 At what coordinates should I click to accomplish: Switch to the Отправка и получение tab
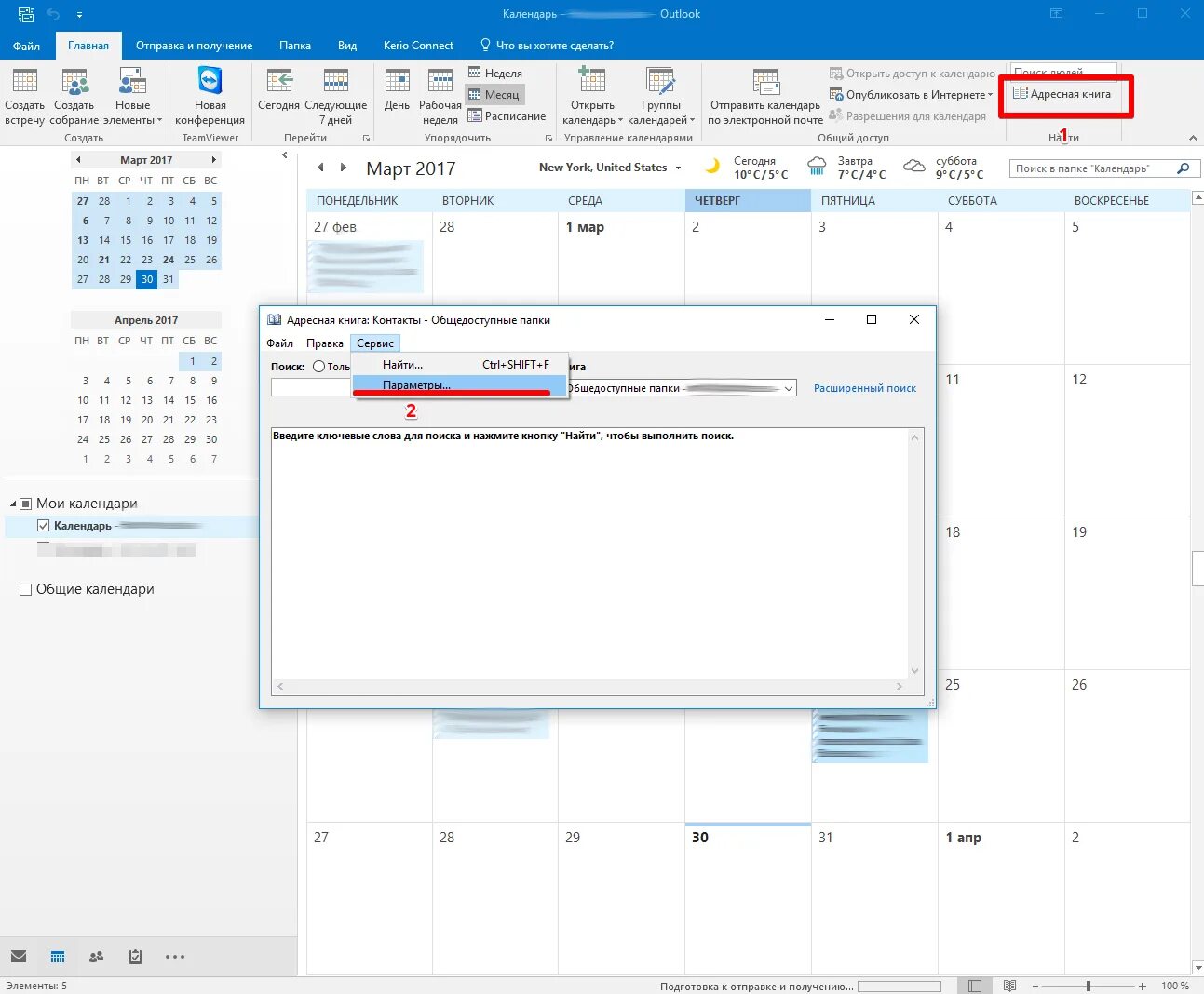(194, 46)
